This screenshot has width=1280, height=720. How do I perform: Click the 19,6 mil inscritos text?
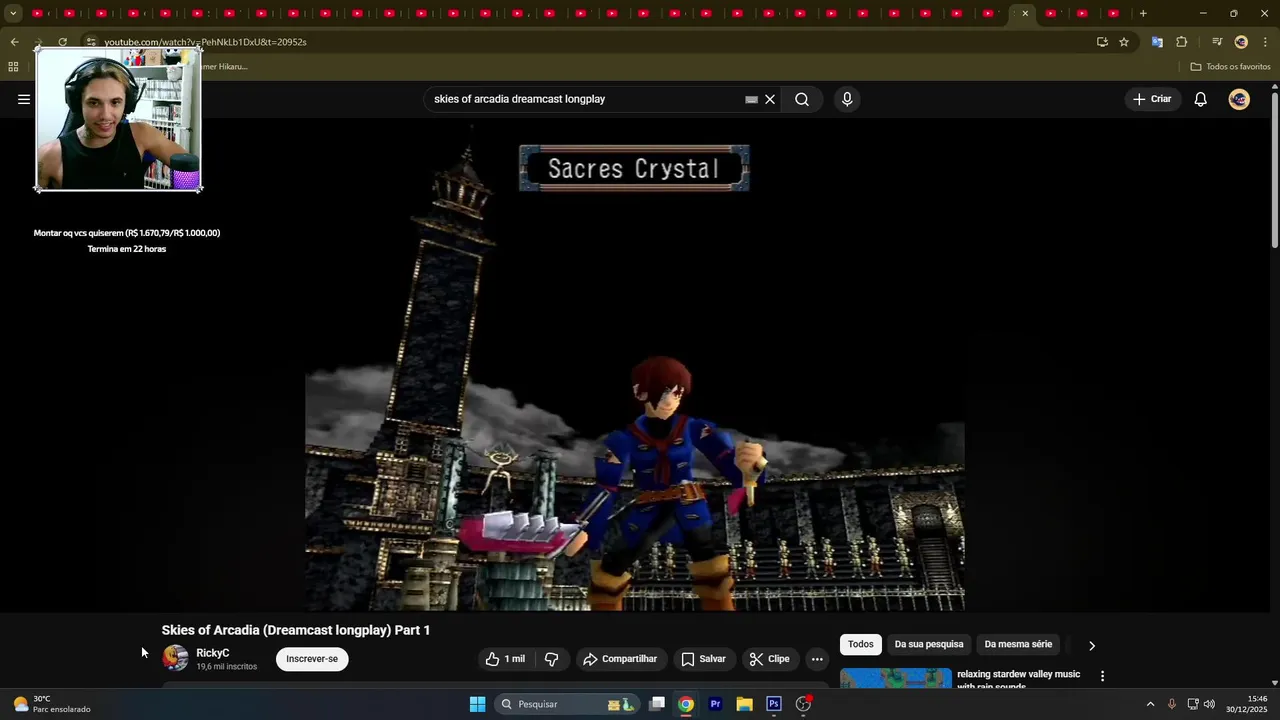[226, 667]
